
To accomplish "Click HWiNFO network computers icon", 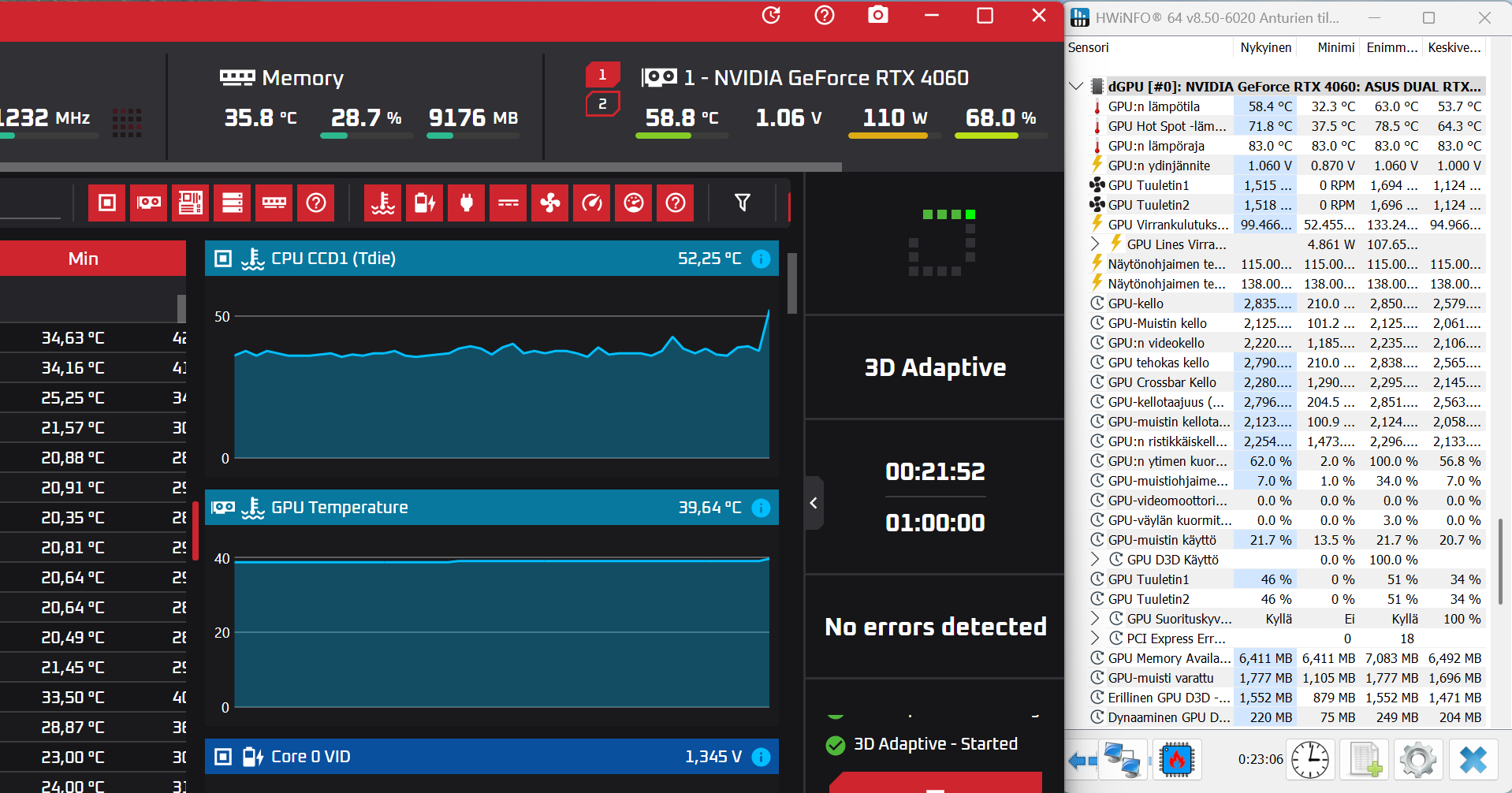I will [1123, 760].
